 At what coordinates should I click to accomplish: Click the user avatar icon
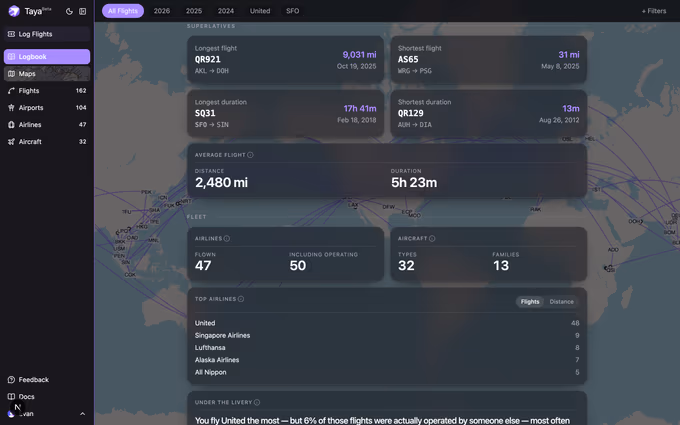[x=11, y=414]
